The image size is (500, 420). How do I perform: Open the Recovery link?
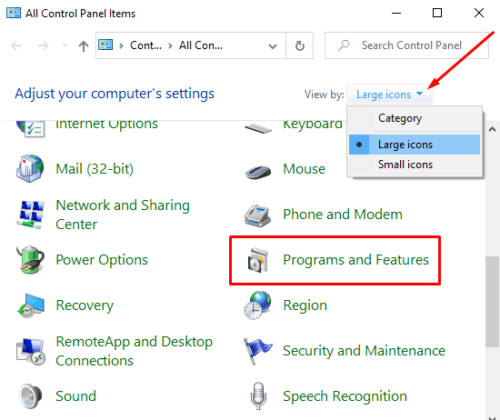[x=84, y=306]
